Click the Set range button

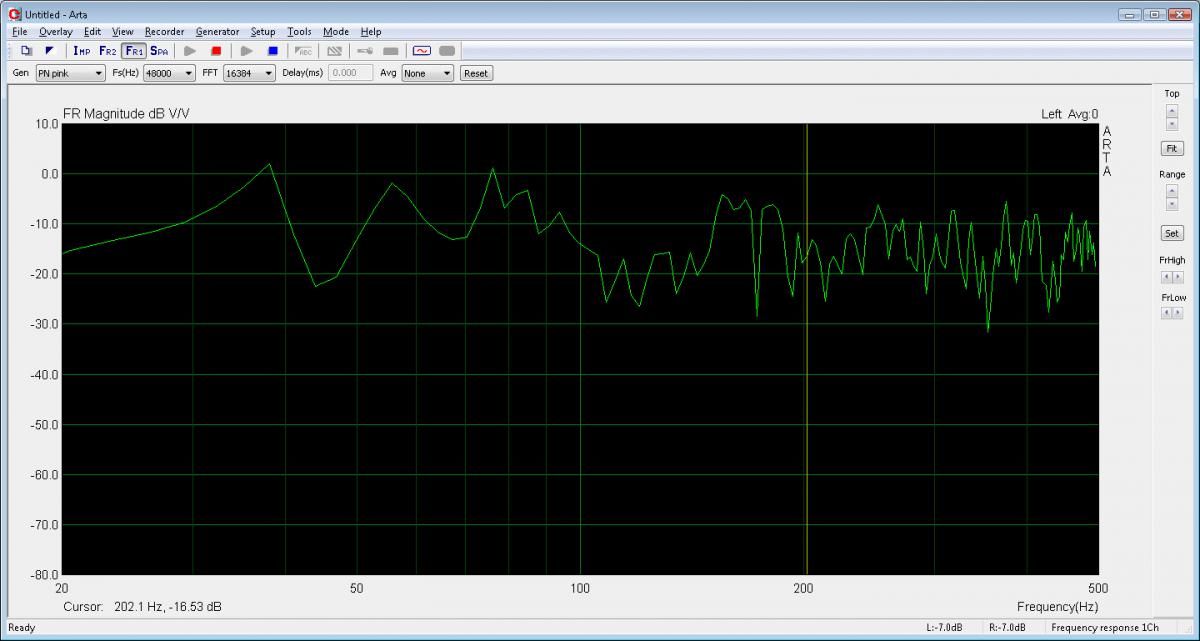coord(1171,233)
